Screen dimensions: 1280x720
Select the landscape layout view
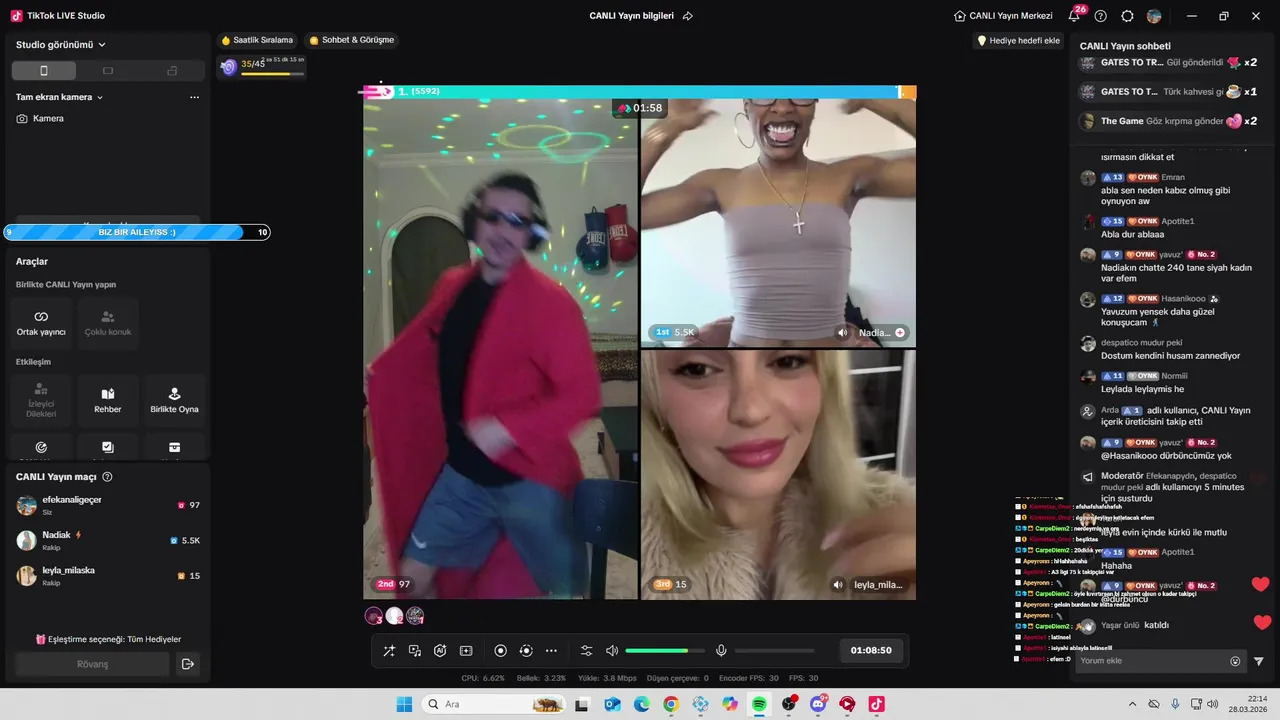pyautogui.click(x=108, y=71)
